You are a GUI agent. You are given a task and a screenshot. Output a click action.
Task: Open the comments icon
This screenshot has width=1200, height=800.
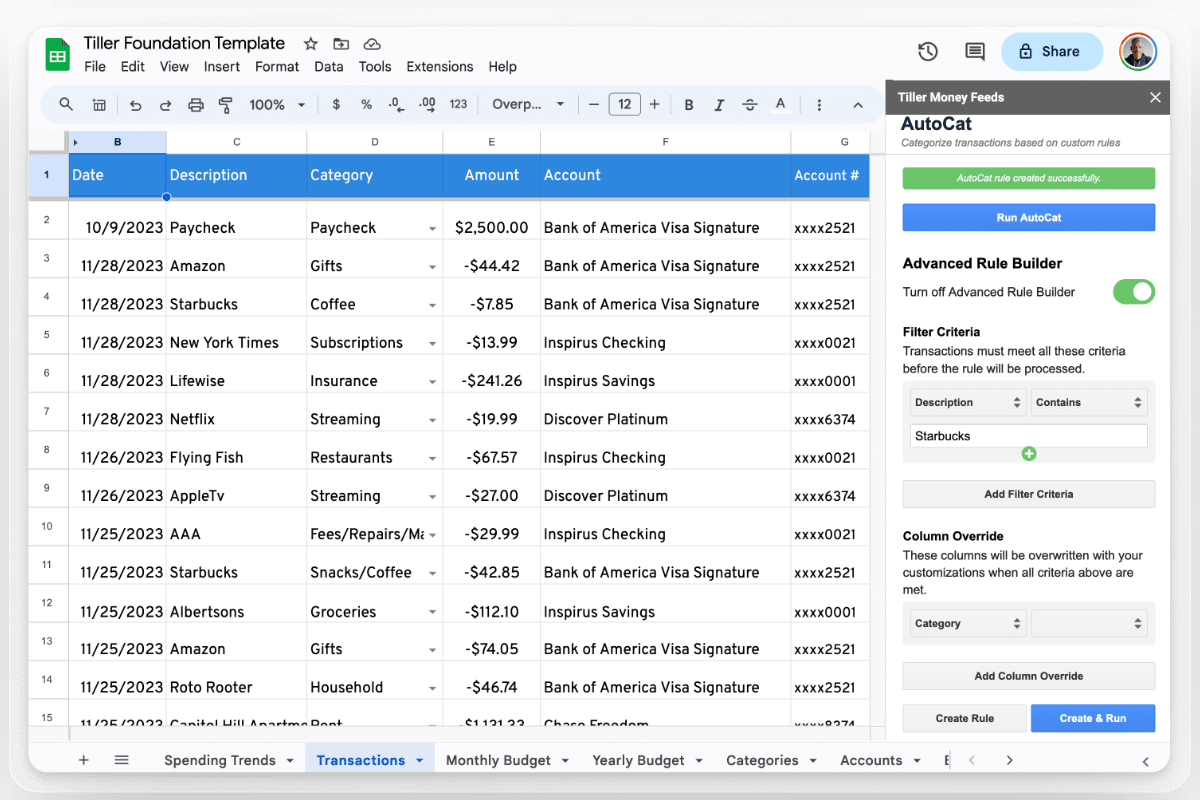tap(974, 52)
